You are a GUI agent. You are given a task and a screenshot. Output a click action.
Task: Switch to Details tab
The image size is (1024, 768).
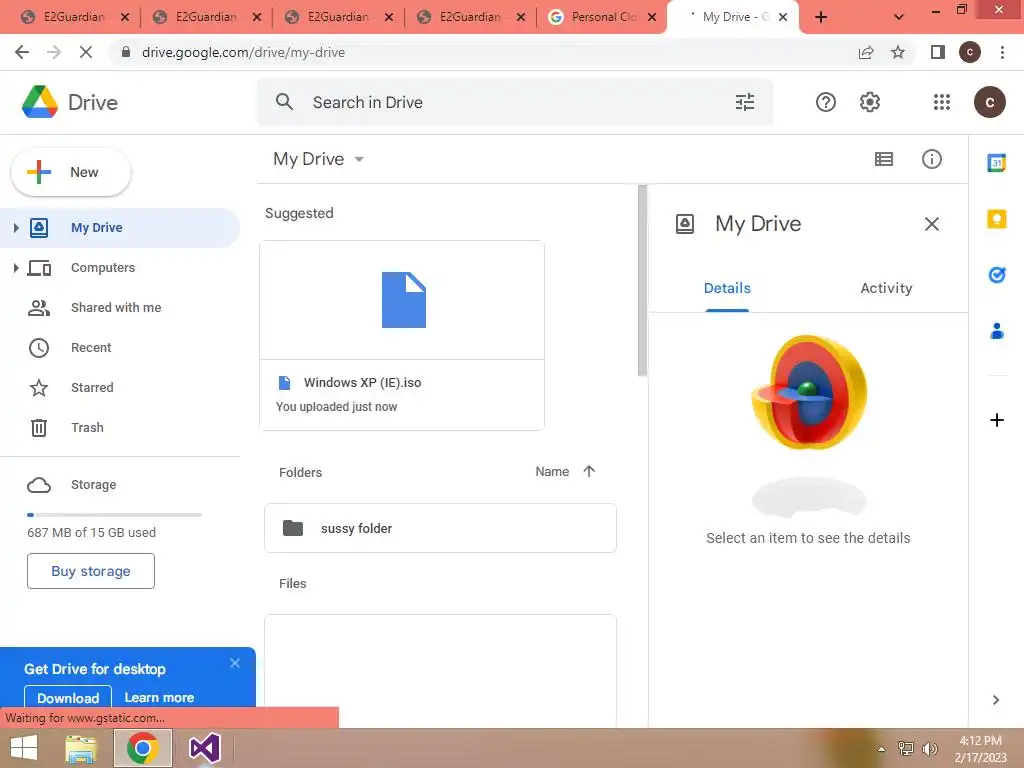(727, 288)
